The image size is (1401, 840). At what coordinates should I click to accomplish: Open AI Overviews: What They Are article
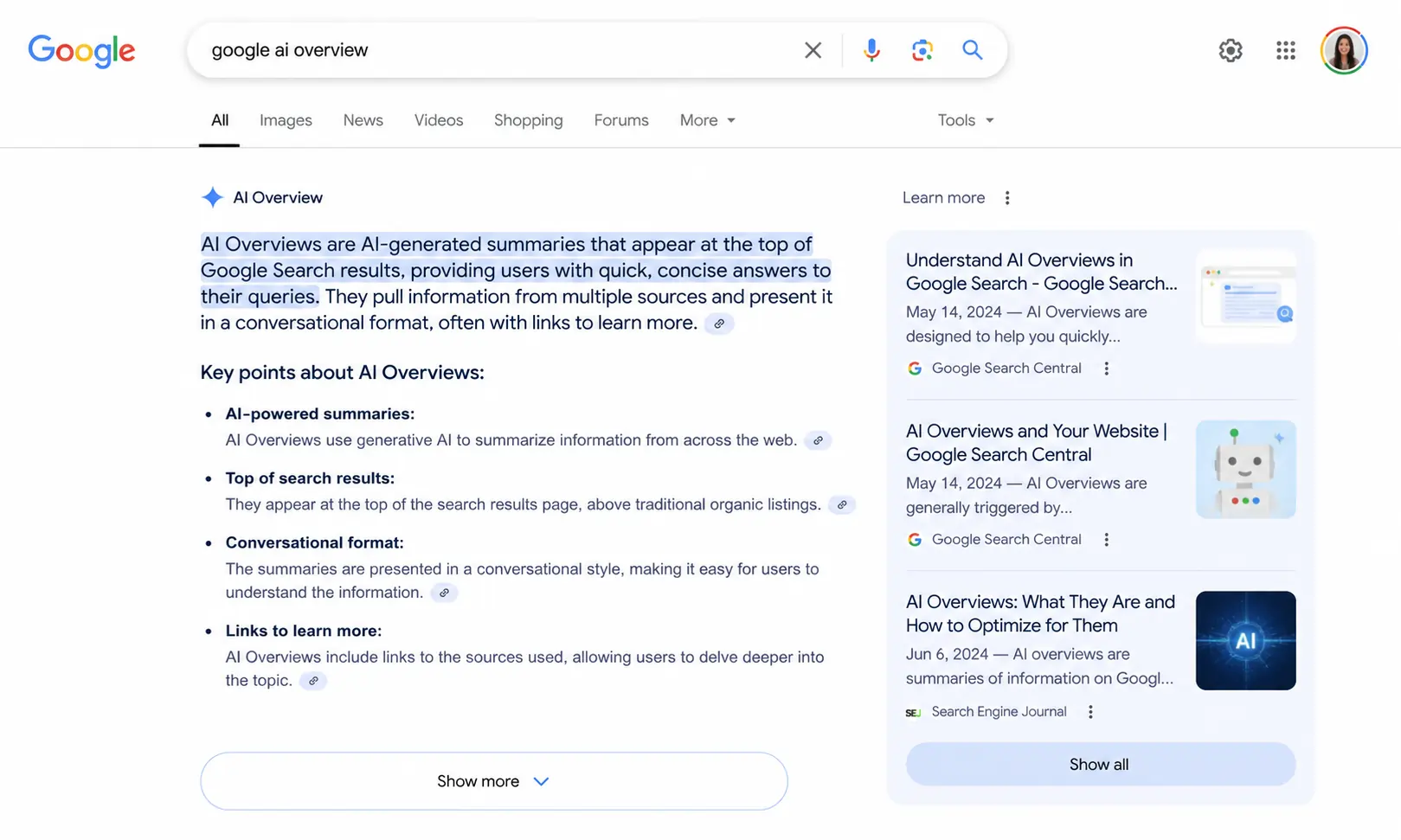[1040, 613]
